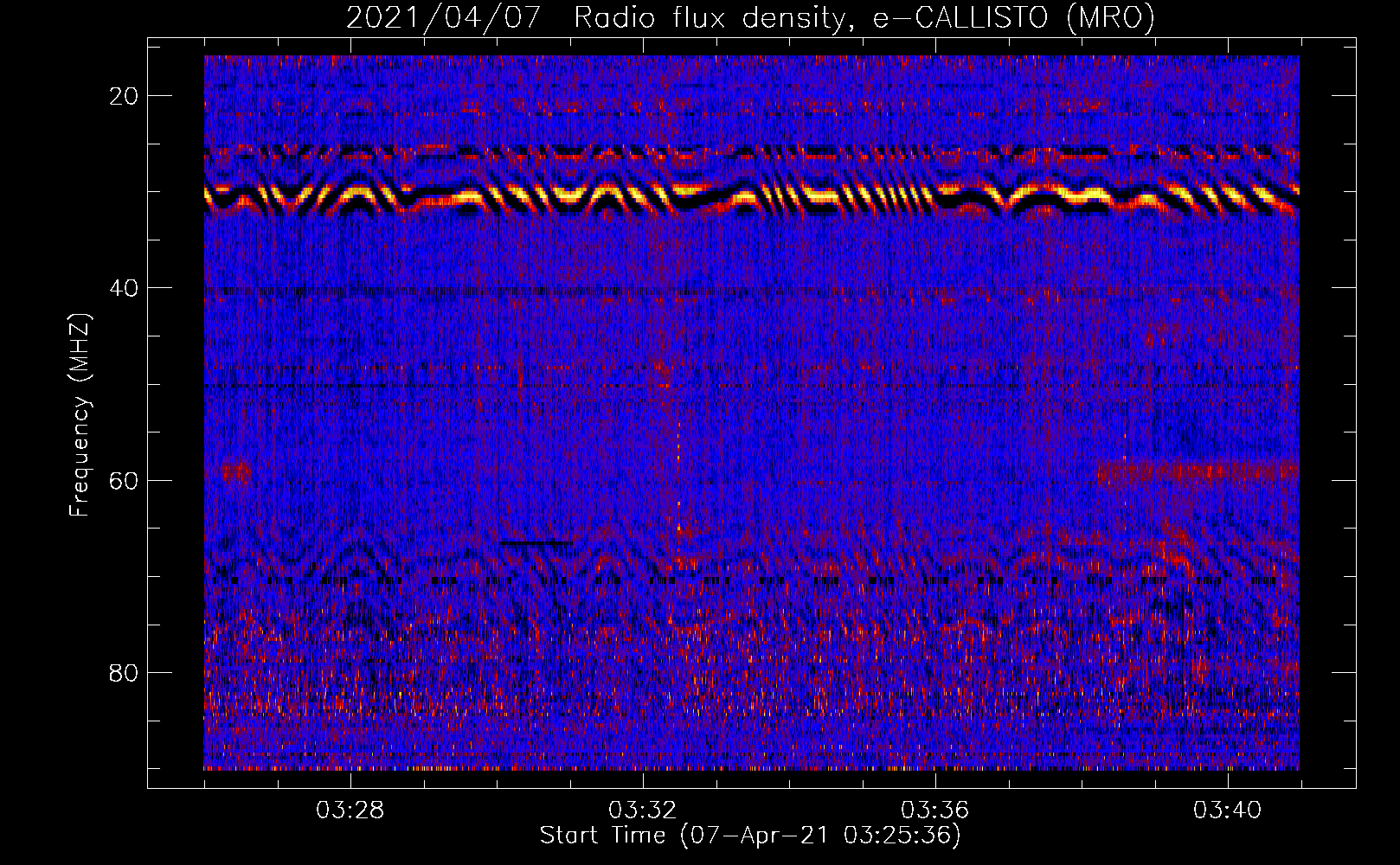
Task: Click the frequency tick label '60'
Action: coord(125,480)
